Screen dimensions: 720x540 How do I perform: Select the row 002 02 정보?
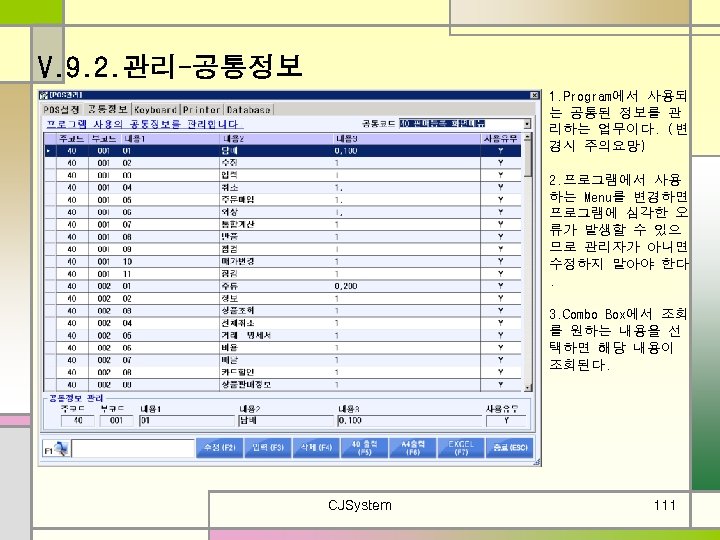coord(283,298)
